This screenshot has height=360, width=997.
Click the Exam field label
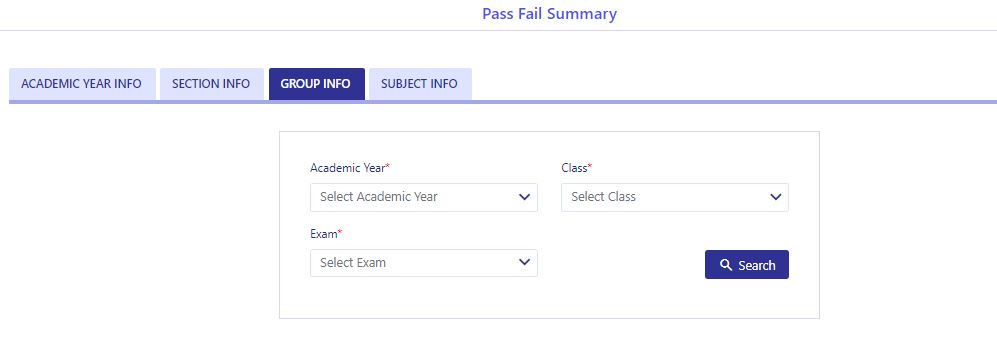tap(324, 234)
